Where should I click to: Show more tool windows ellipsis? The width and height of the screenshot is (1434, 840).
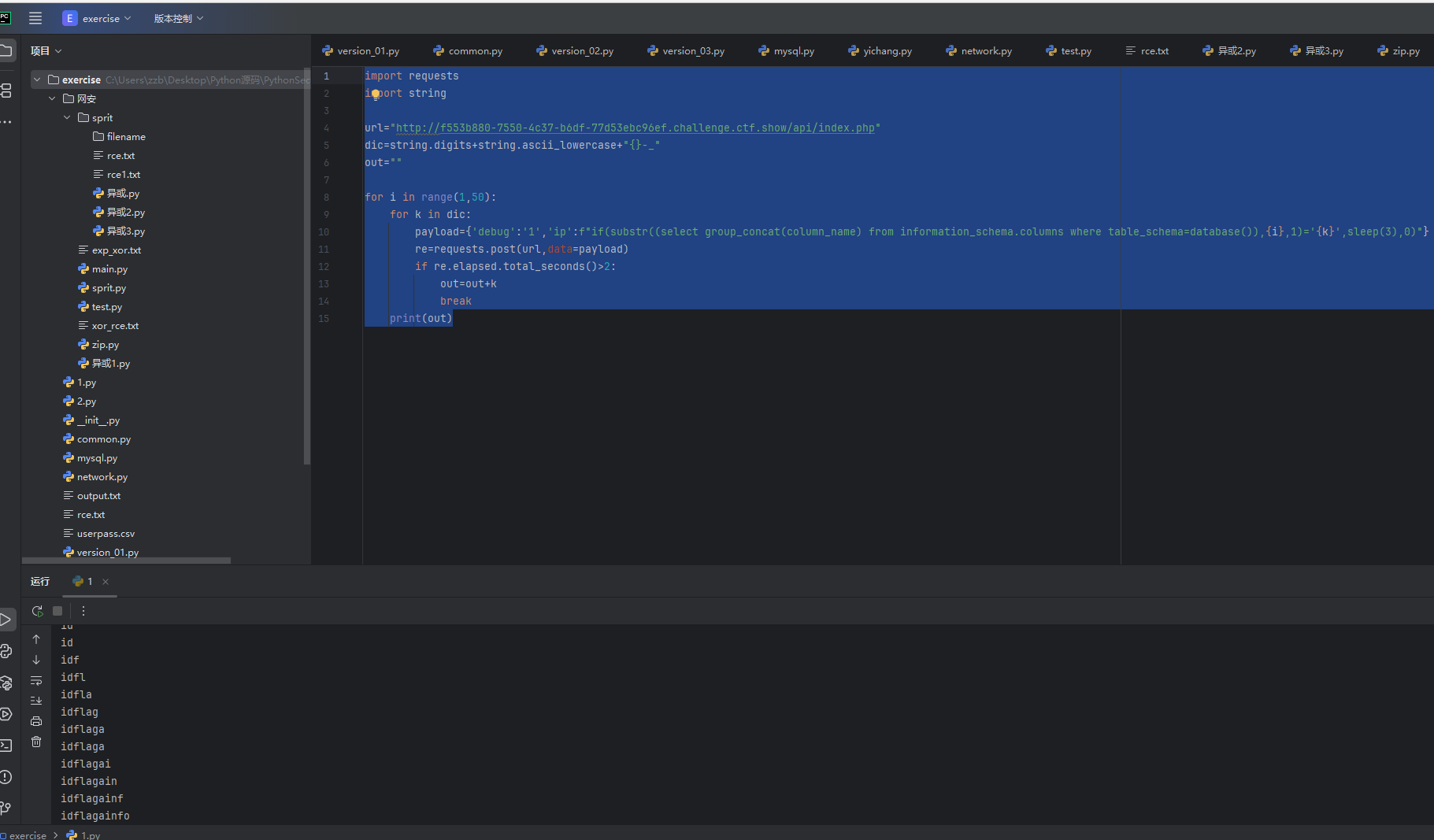click(6, 122)
